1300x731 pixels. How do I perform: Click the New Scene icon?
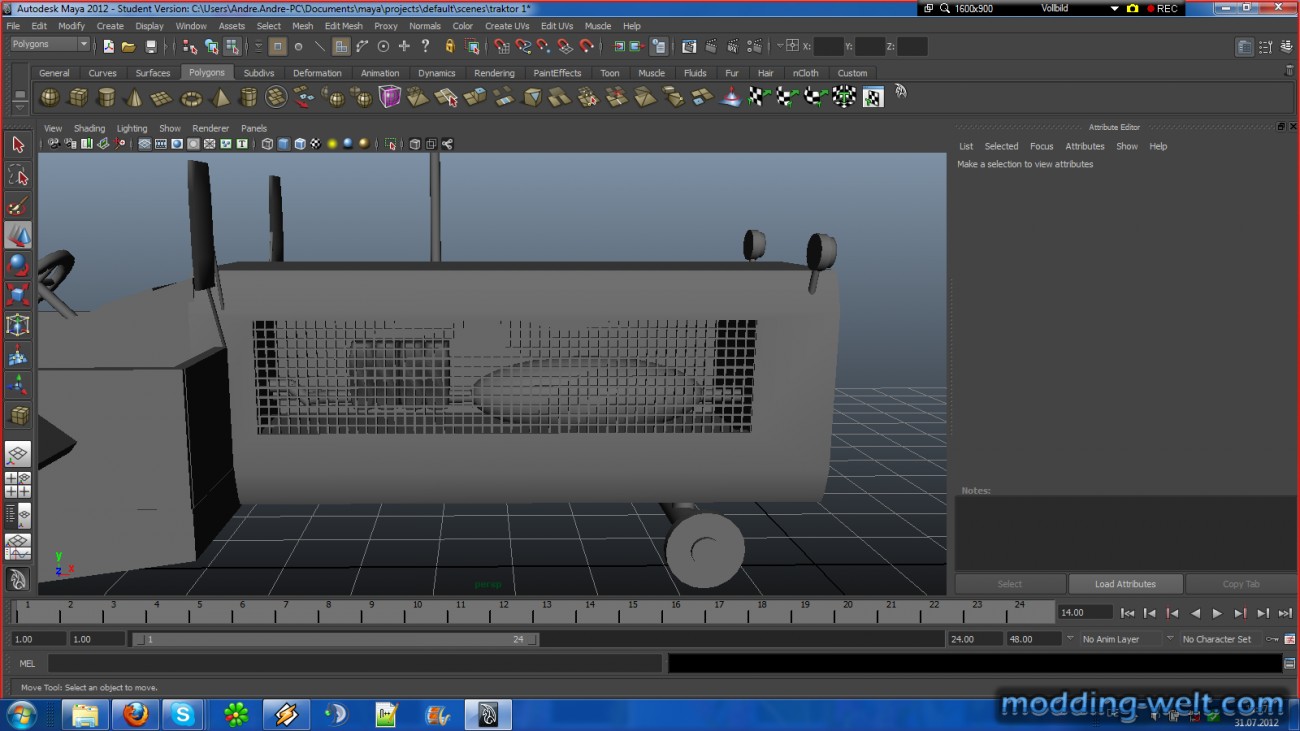pyautogui.click(x=108, y=46)
